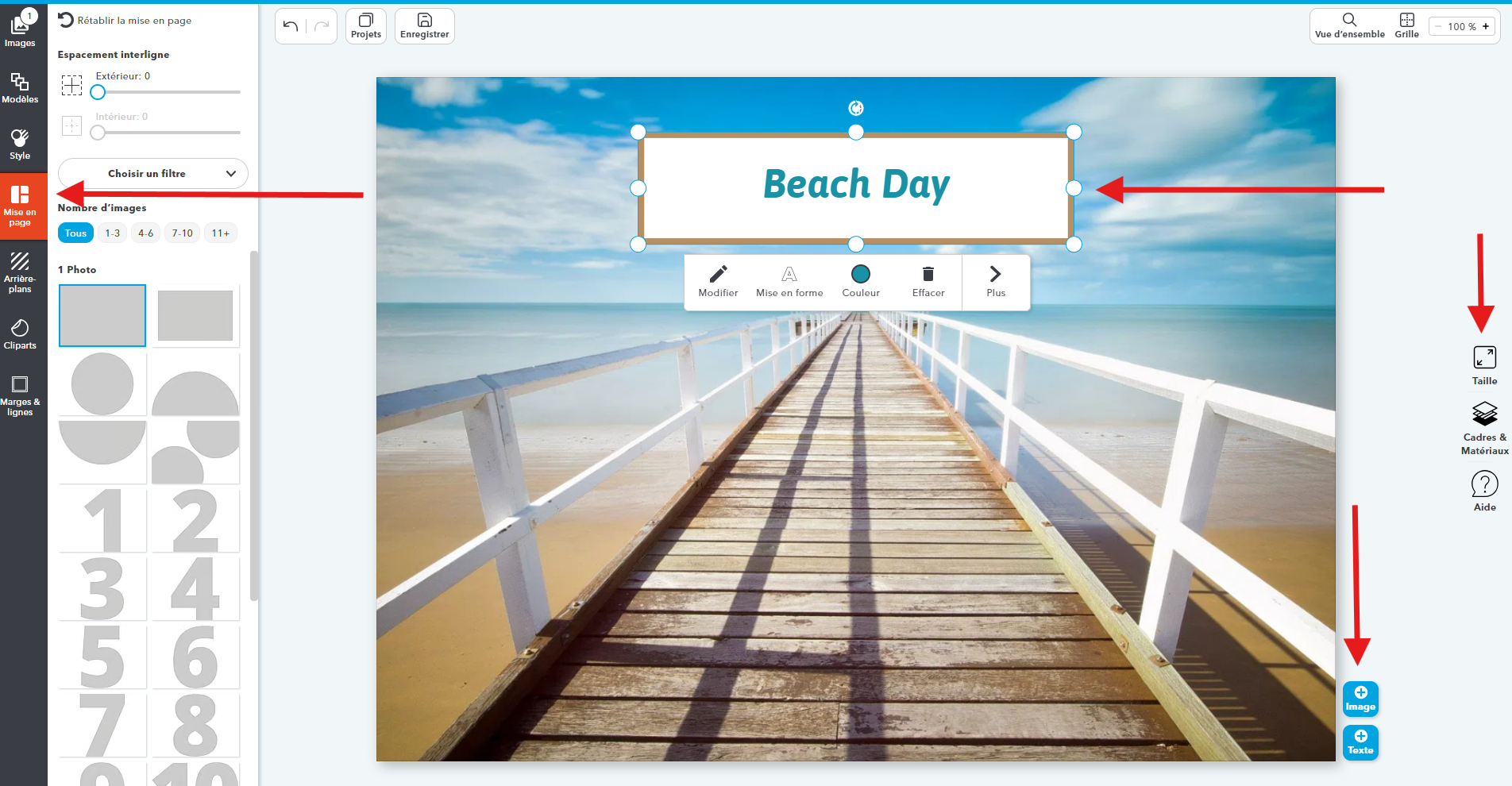
Task: Choose the bordered single photo layout
Action: [x=195, y=315]
